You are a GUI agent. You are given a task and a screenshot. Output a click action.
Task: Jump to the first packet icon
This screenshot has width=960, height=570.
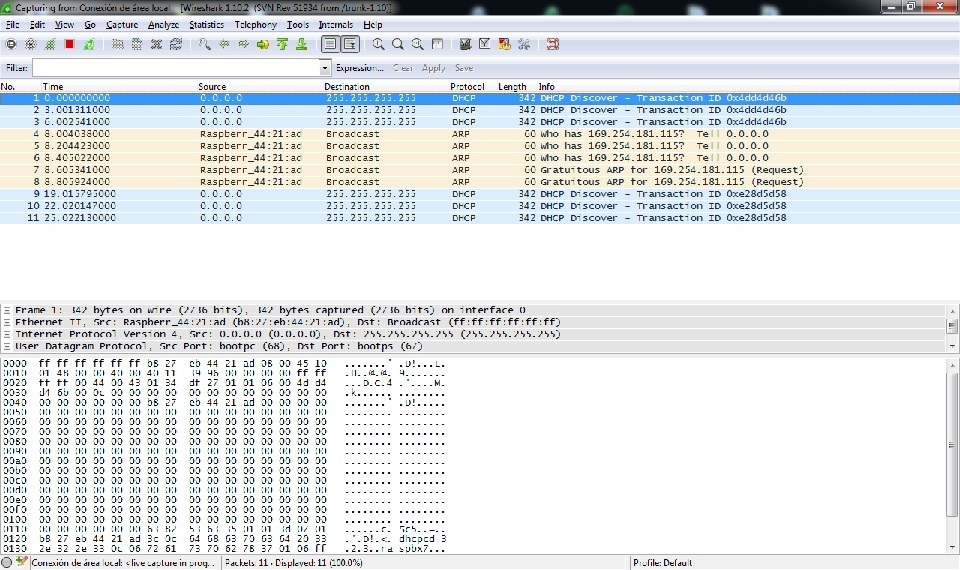(x=282, y=44)
